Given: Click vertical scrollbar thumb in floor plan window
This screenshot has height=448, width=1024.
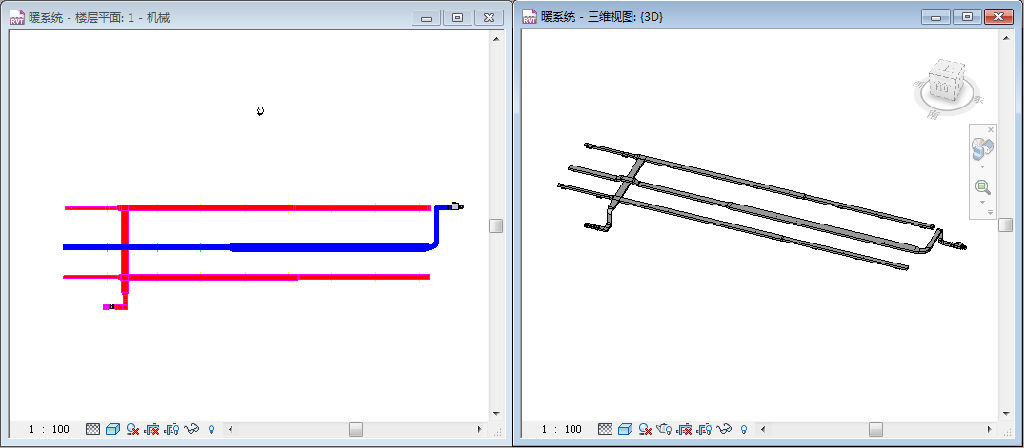Looking at the screenshot, I should [496, 225].
